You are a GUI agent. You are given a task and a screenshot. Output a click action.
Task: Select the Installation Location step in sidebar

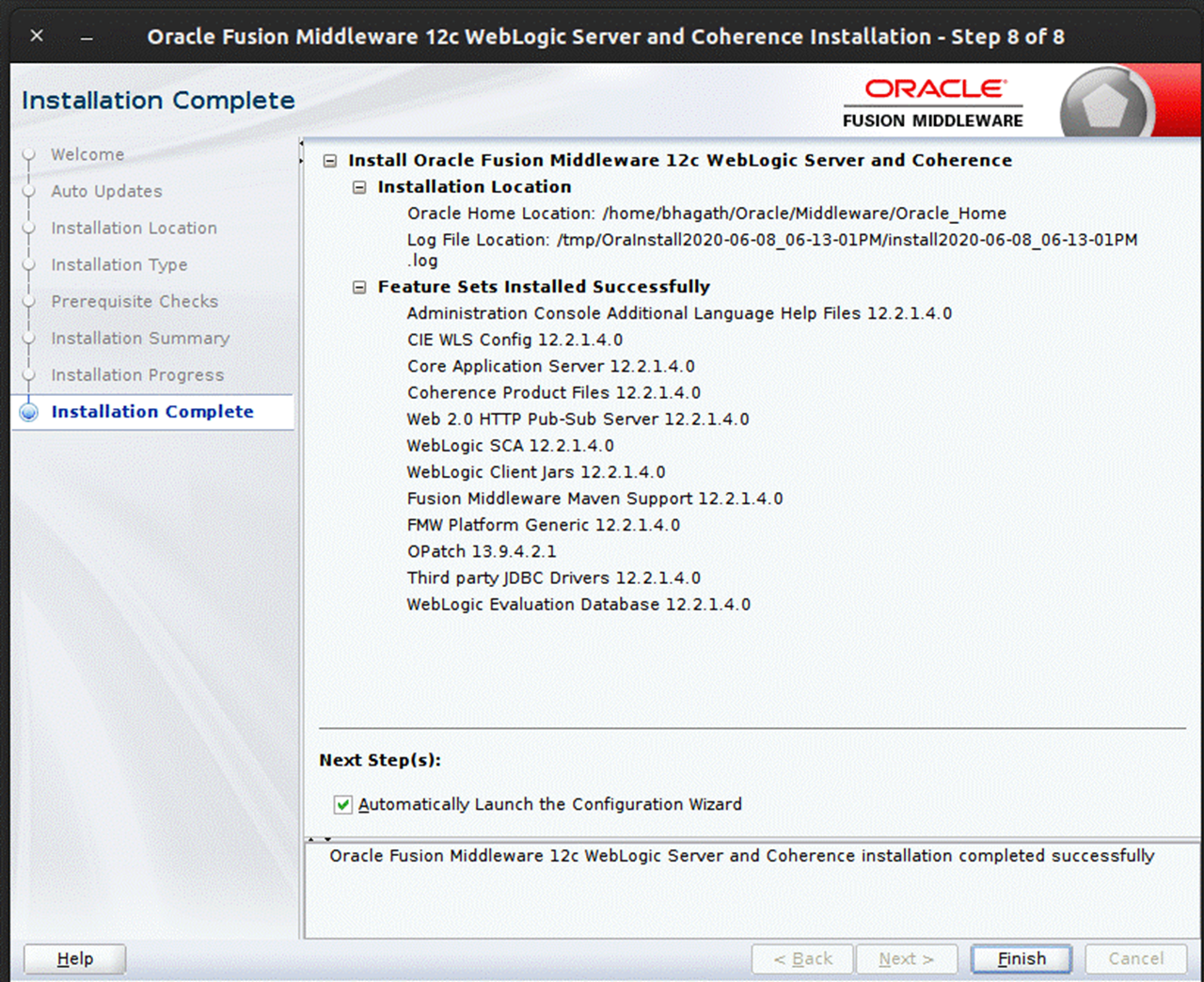134,228
